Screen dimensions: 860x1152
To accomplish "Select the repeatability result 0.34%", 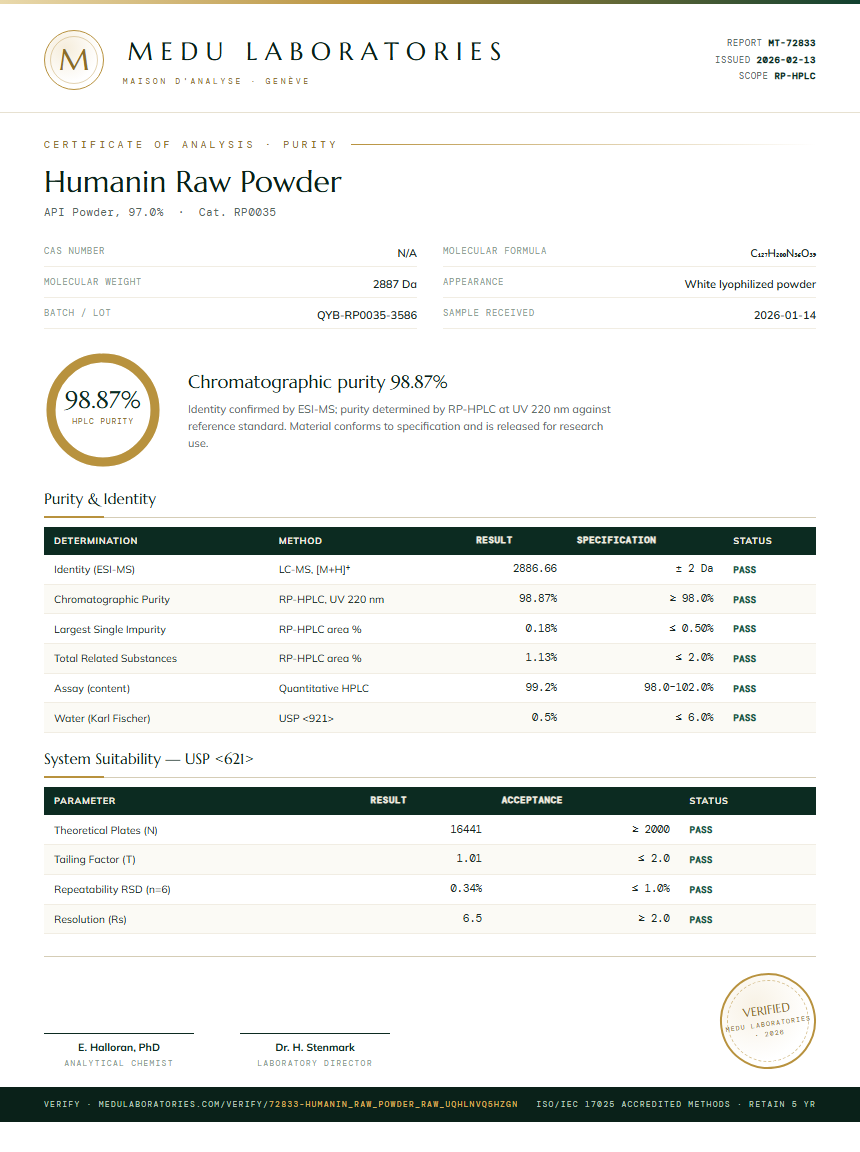I will [466, 889].
